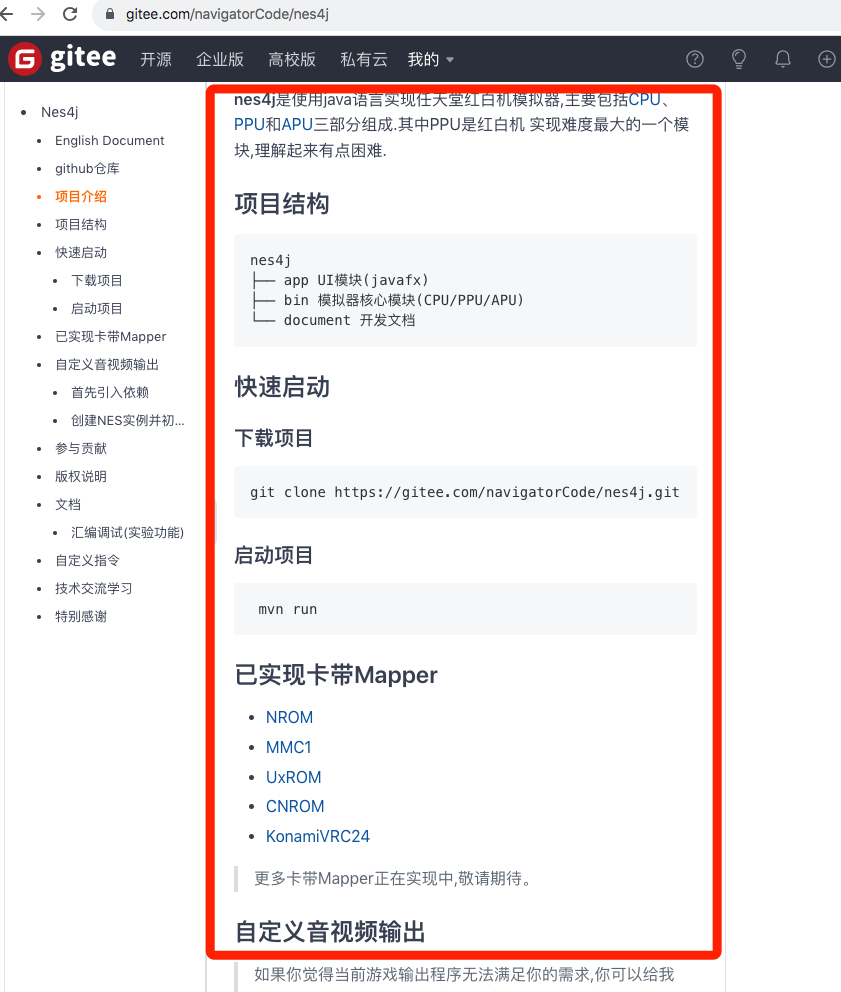841x992 pixels.
Task: Select 自定义音视频输出 in the outline
Action: click(x=107, y=364)
